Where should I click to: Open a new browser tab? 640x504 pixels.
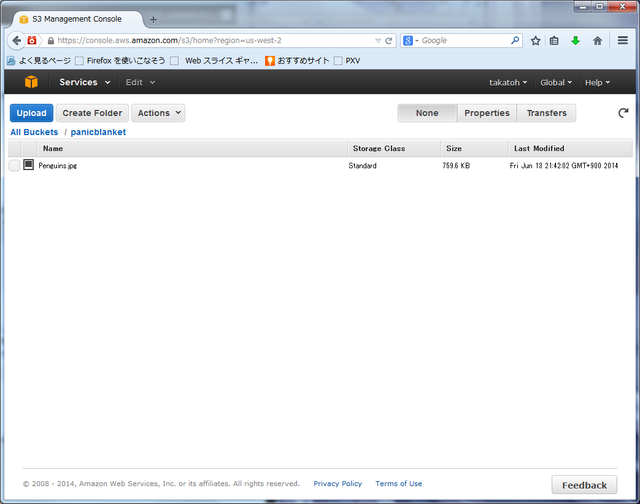[153, 19]
